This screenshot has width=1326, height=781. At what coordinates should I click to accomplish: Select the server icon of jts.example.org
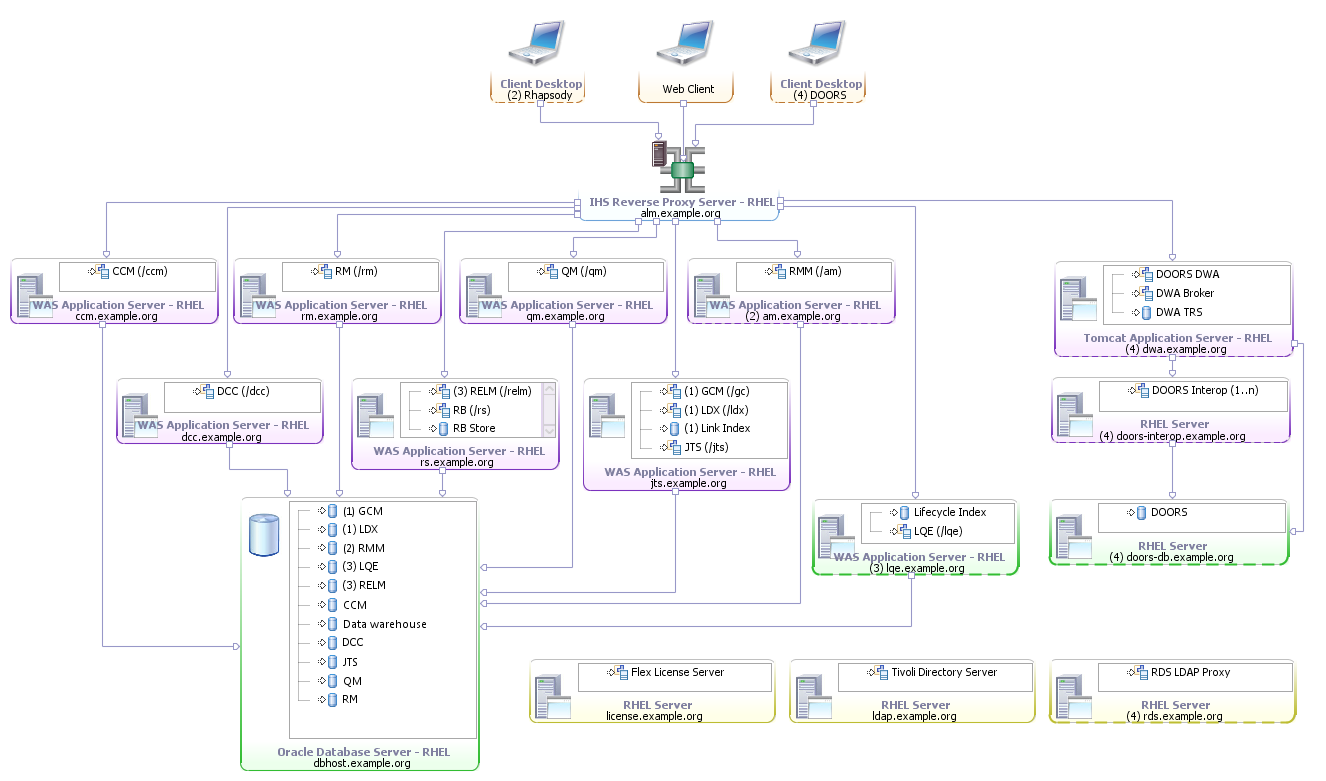coord(607,417)
